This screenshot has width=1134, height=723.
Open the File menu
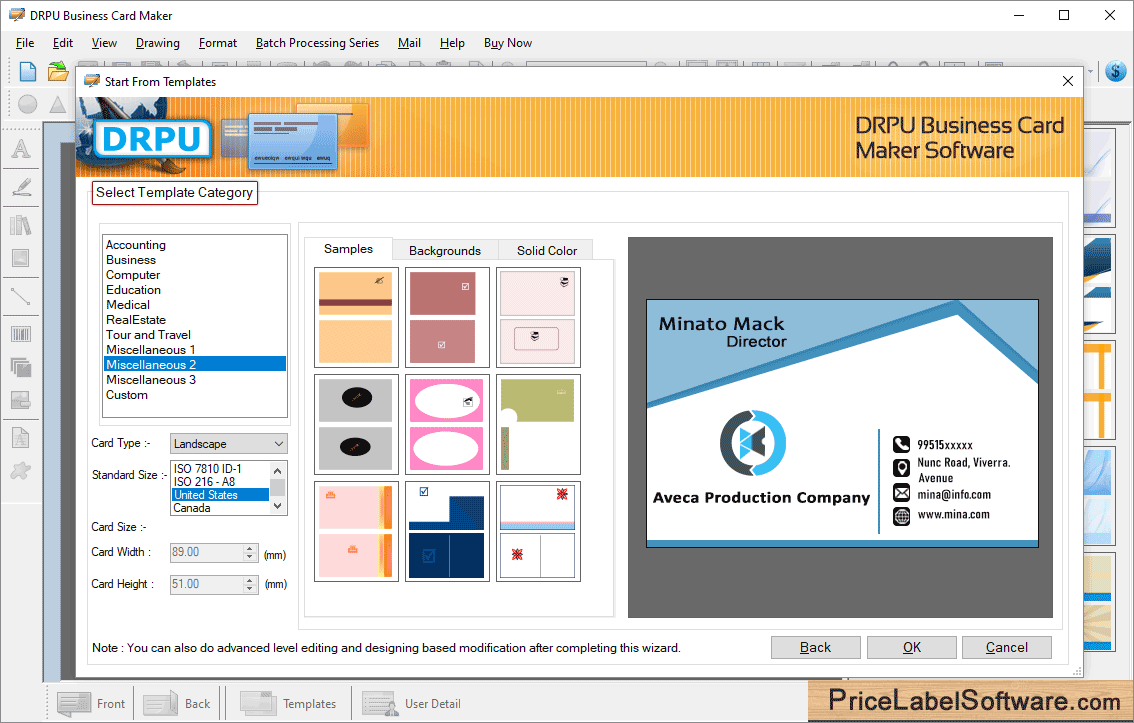coord(25,43)
